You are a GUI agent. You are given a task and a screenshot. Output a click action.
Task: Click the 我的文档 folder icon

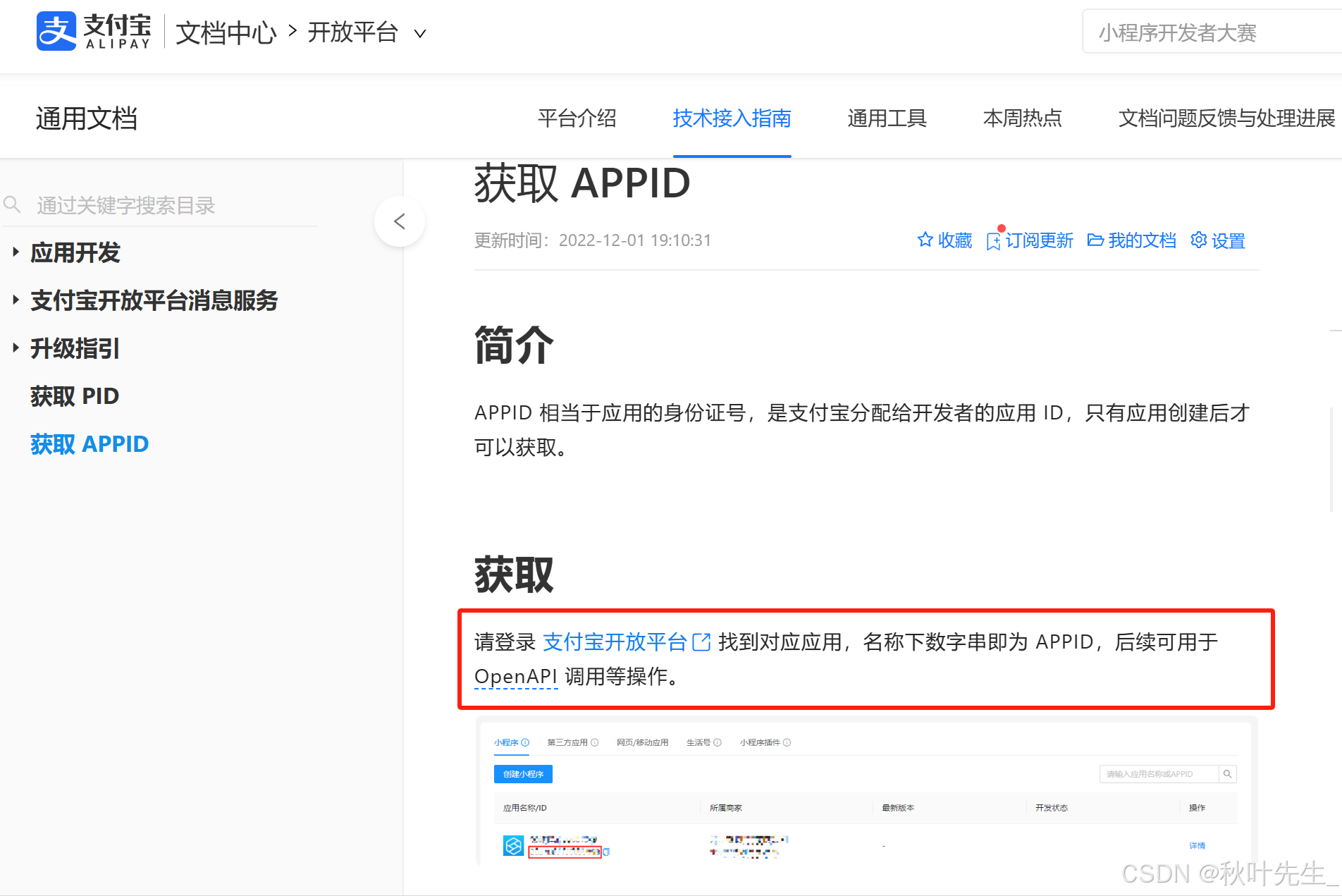(x=1095, y=240)
